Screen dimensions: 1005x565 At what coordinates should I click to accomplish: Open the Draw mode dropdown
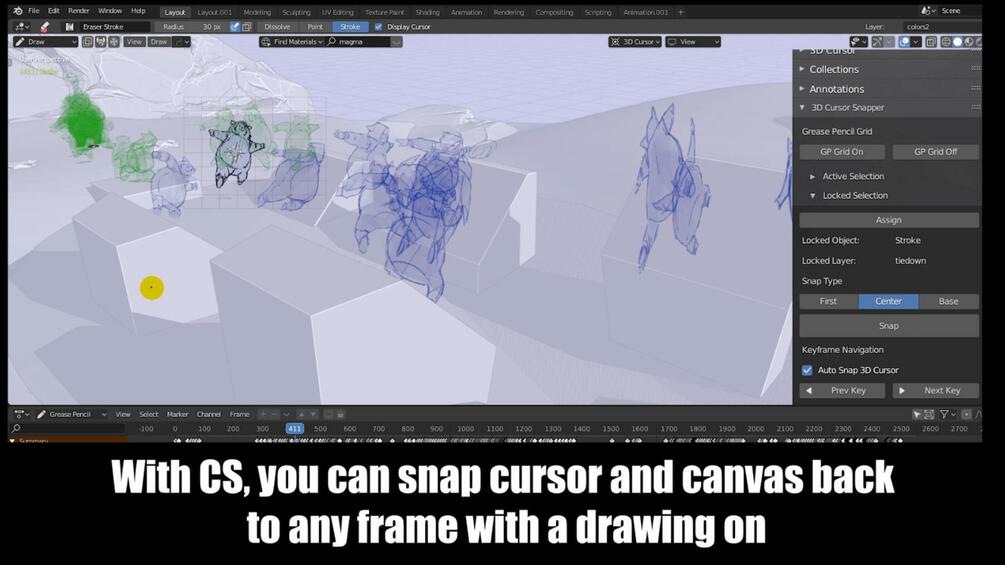(x=46, y=42)
